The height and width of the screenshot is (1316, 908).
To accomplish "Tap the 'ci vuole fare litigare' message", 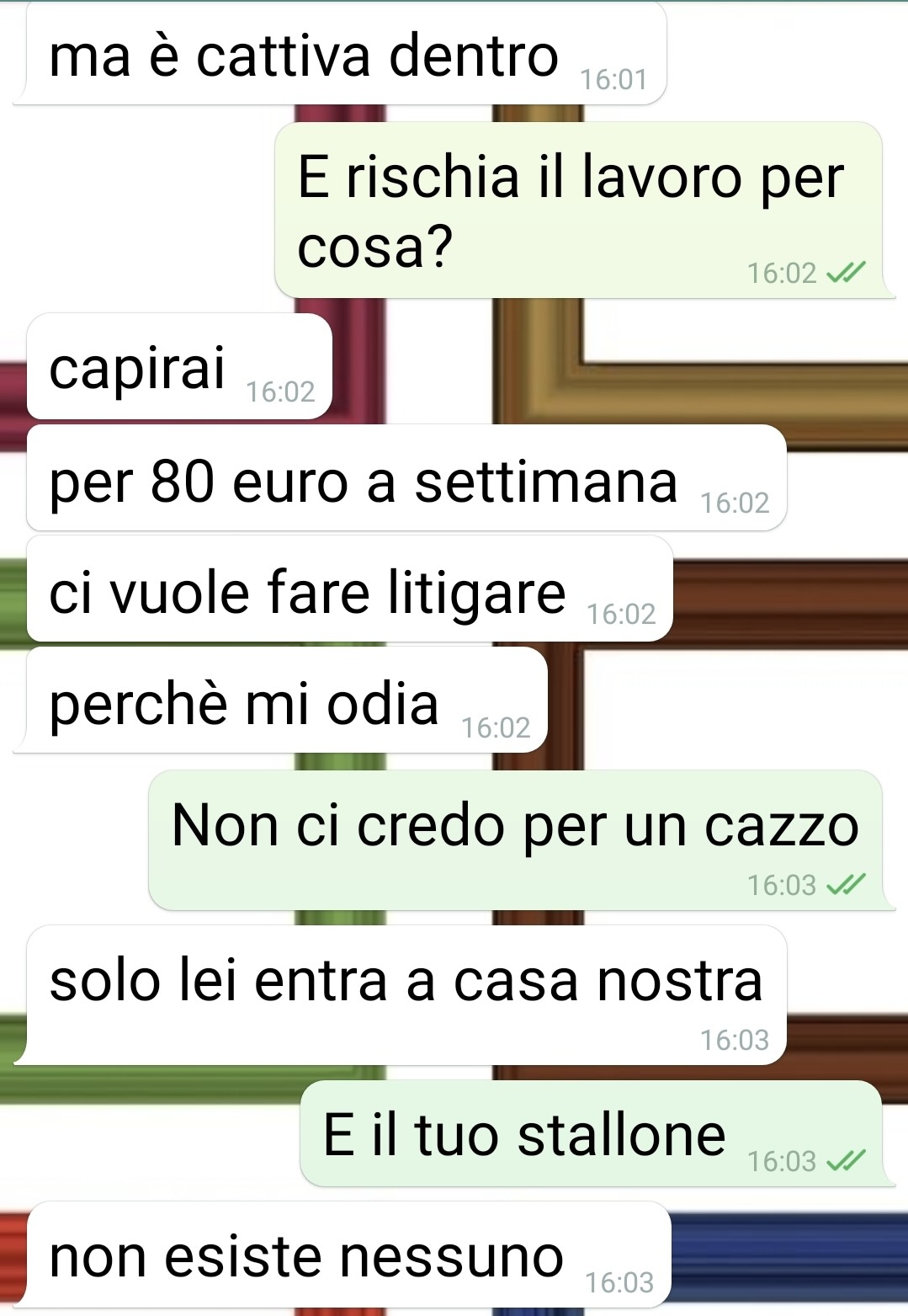I will pyautogui.click(x=350, y=589).
